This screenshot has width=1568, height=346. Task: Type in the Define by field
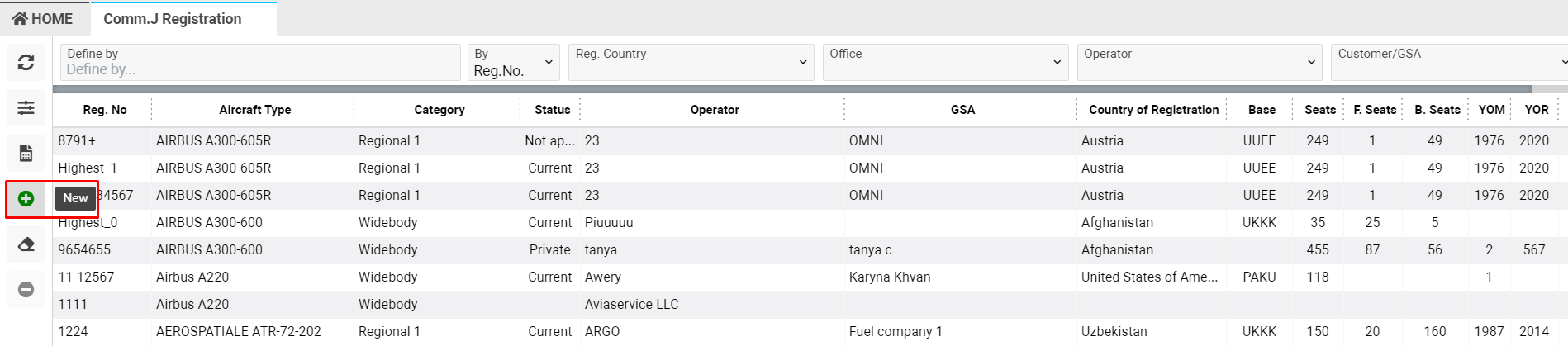(260, 69)
